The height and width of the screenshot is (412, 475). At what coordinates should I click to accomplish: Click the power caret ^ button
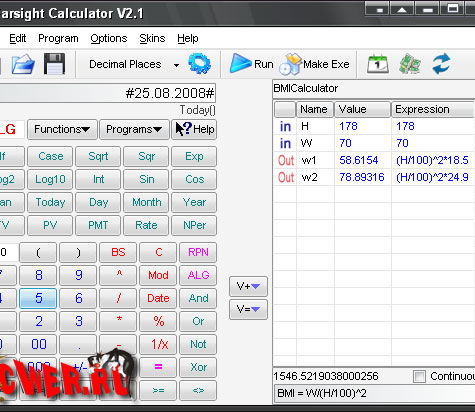[118, 275]
